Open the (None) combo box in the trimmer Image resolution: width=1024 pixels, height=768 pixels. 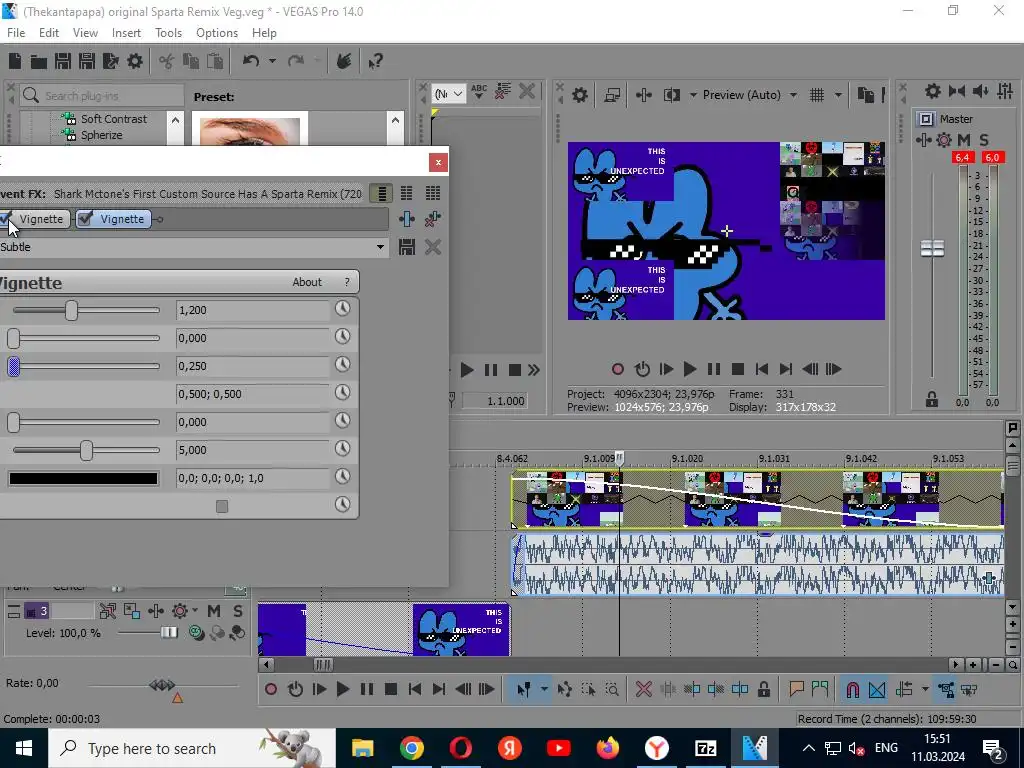pos(449,94)
